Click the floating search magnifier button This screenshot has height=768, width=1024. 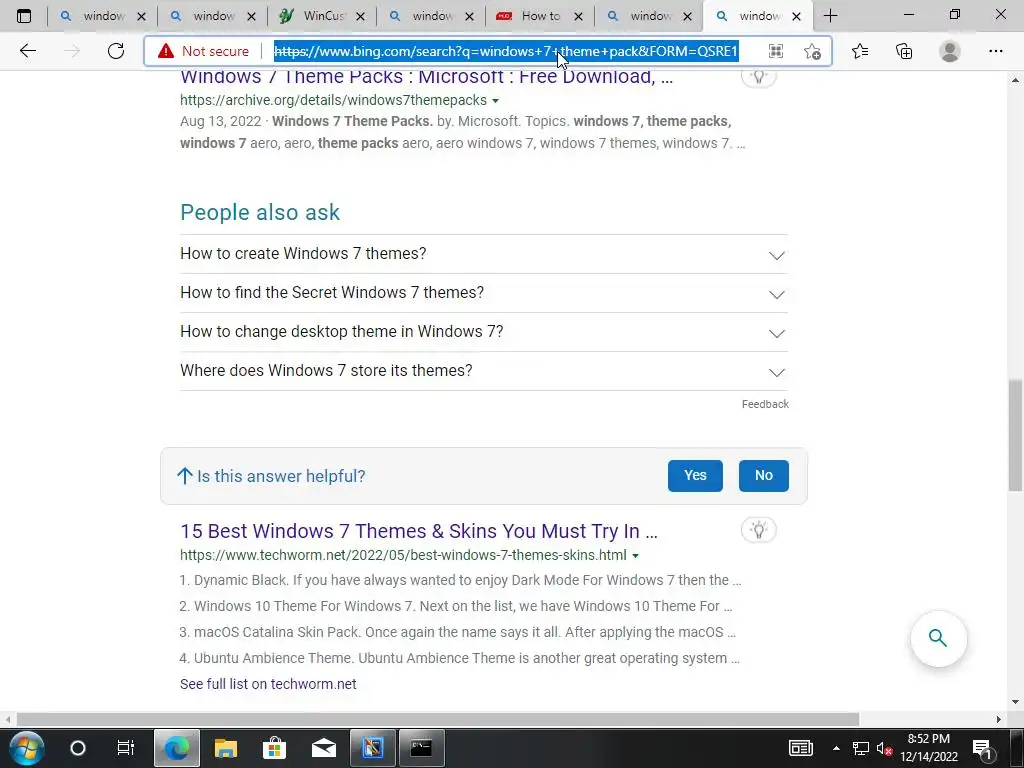pyautogui.click(x=938, y=638)
